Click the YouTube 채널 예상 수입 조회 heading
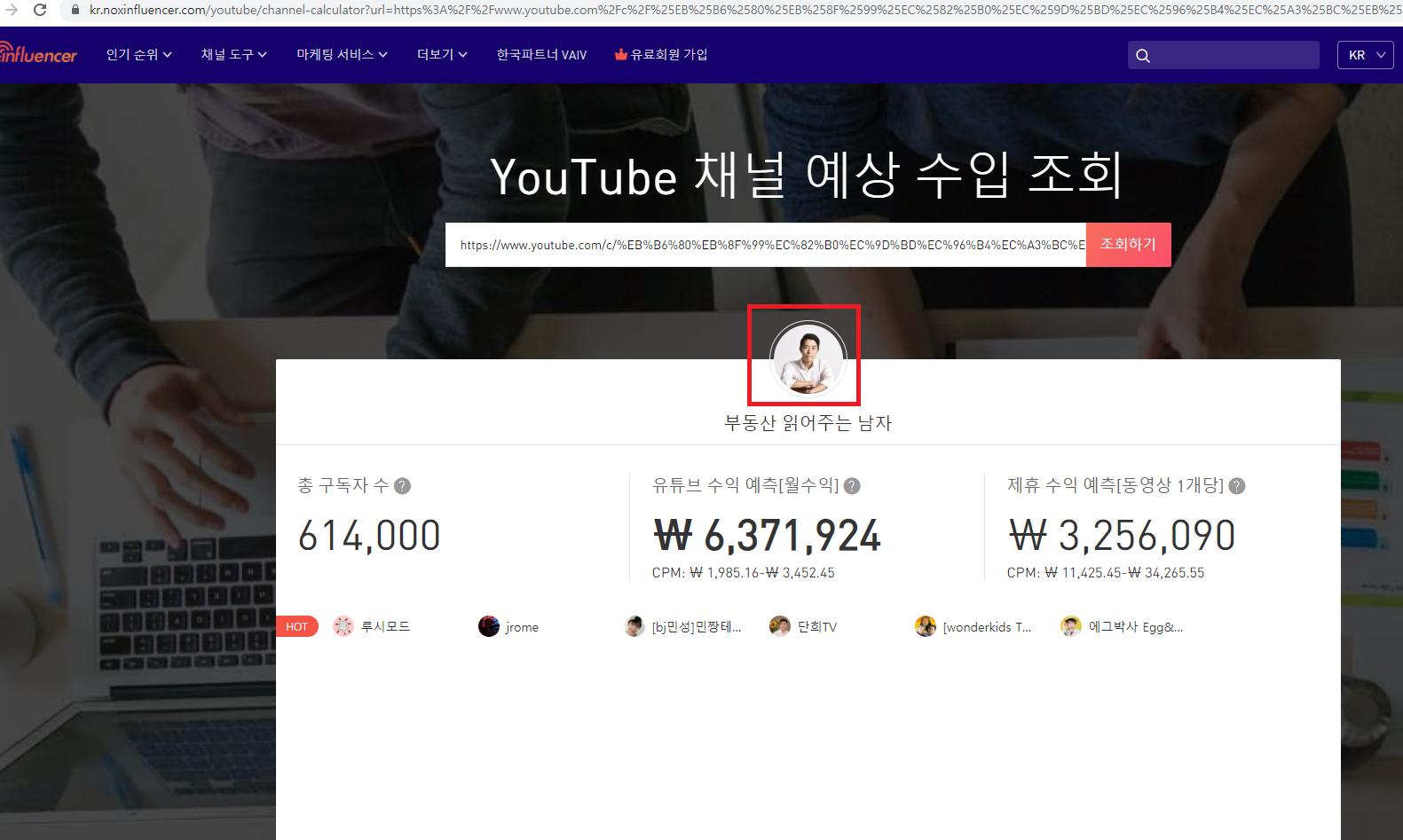This screenshot has width=1403, height=840. 808,175
